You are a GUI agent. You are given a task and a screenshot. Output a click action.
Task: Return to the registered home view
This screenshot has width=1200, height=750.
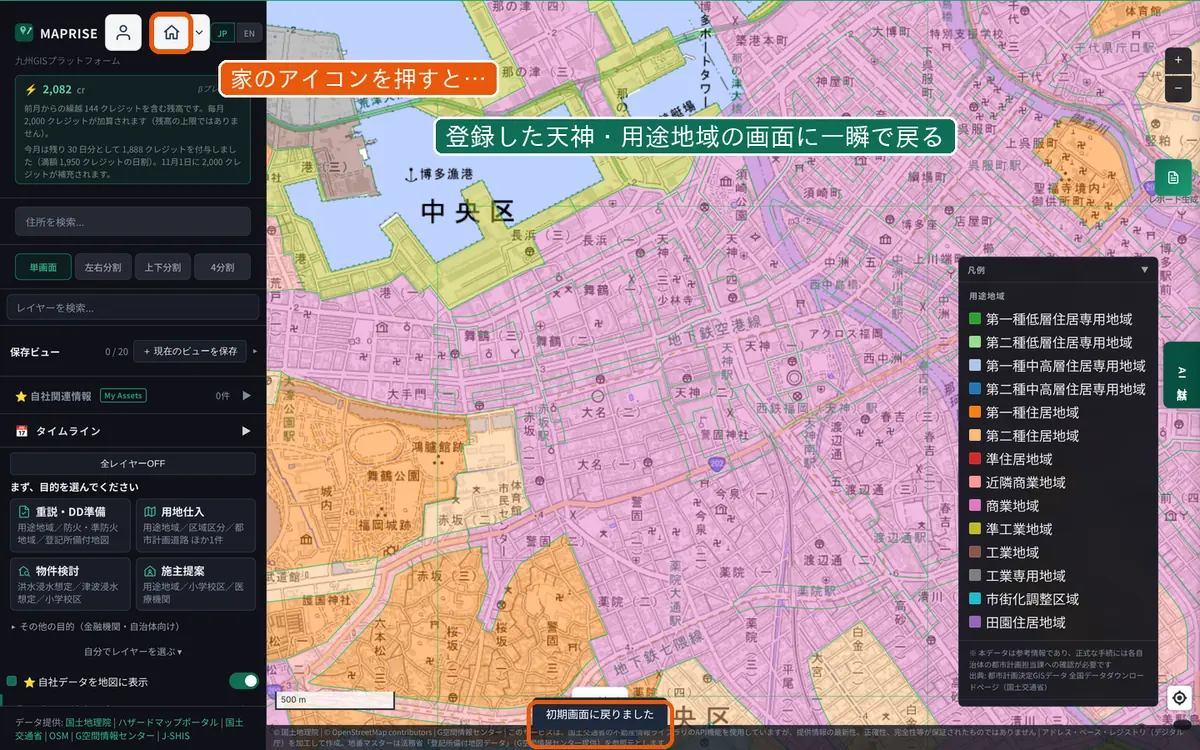[171, 32]
